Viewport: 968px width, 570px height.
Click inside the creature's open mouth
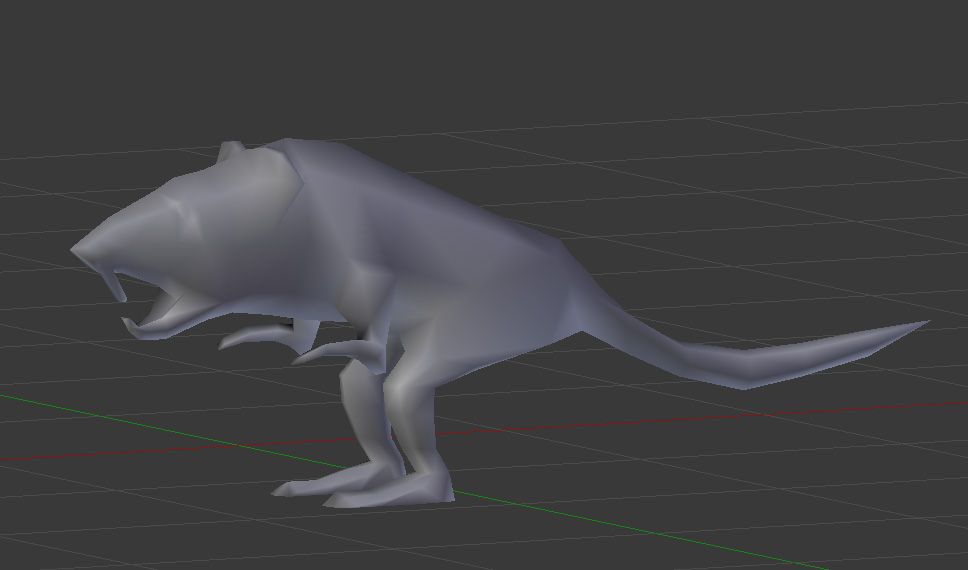[160, 298]
